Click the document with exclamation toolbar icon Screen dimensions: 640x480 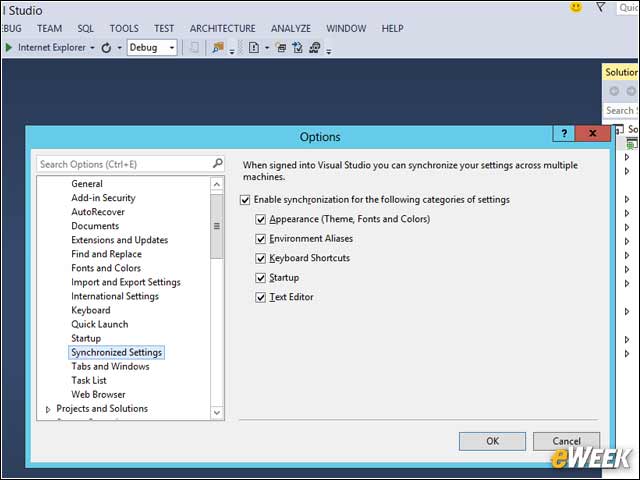[254, 48]
